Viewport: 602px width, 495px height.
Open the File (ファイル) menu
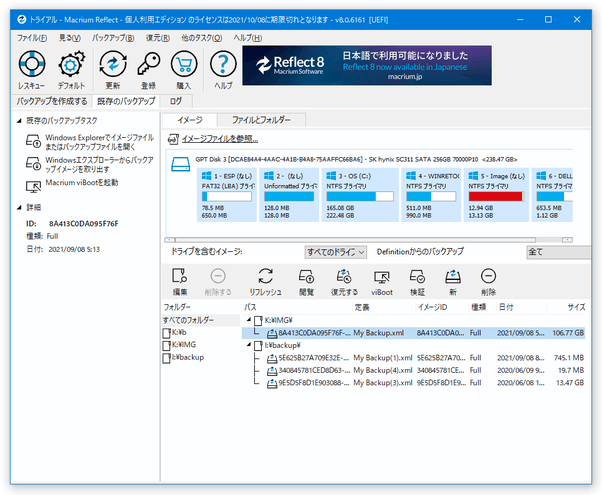pos(32,38)
